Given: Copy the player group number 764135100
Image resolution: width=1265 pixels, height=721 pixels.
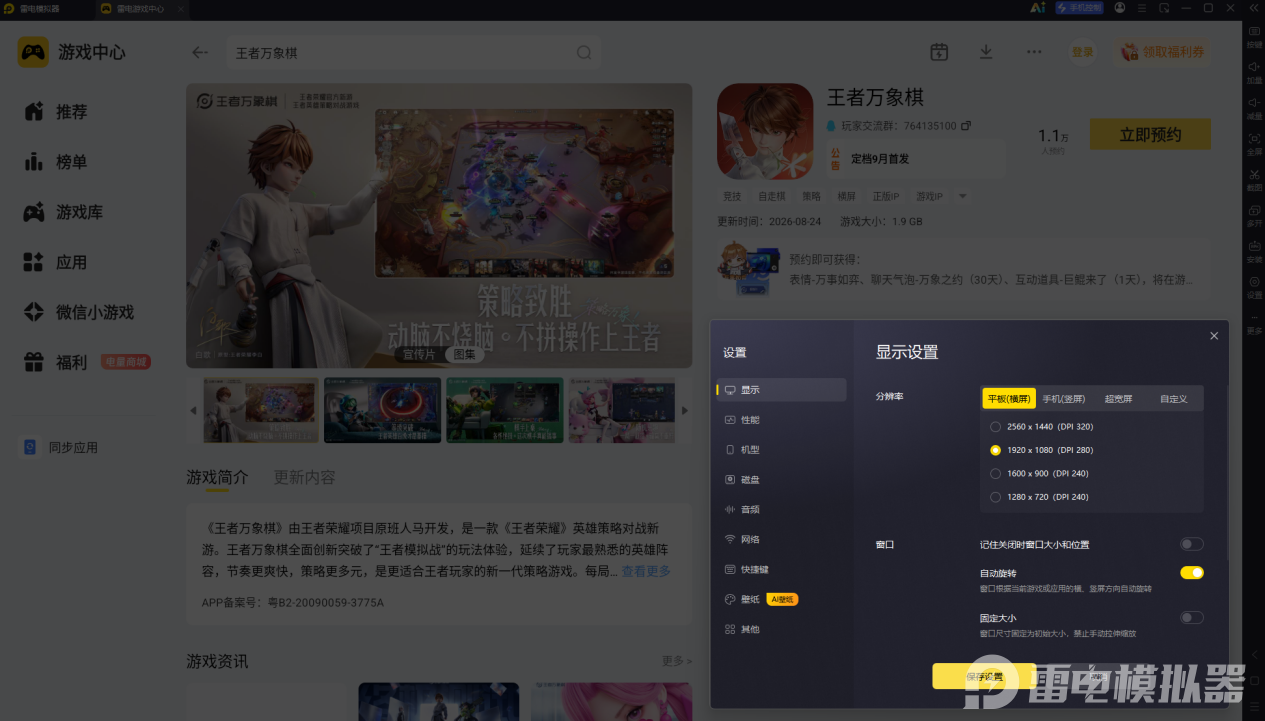Looking at the screenshot, I should click(966, 126).
